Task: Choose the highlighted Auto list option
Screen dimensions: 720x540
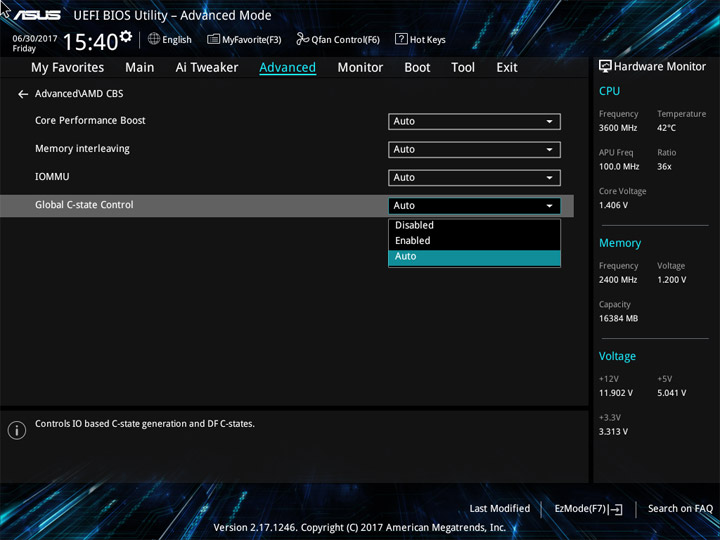Action: 474,257
